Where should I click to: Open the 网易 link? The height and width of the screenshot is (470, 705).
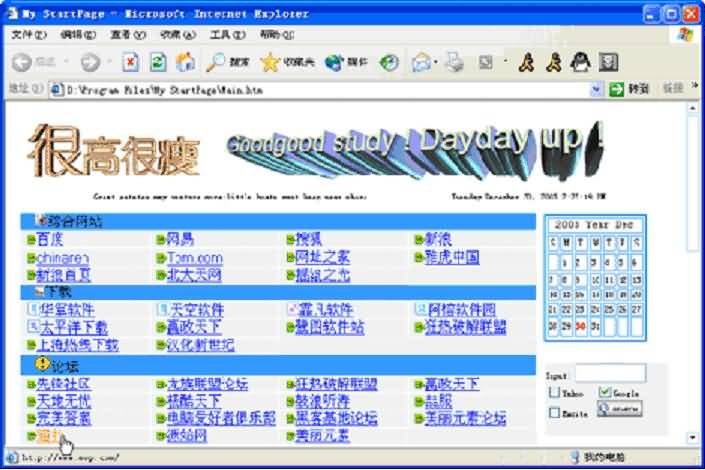(x=180, y=239)
